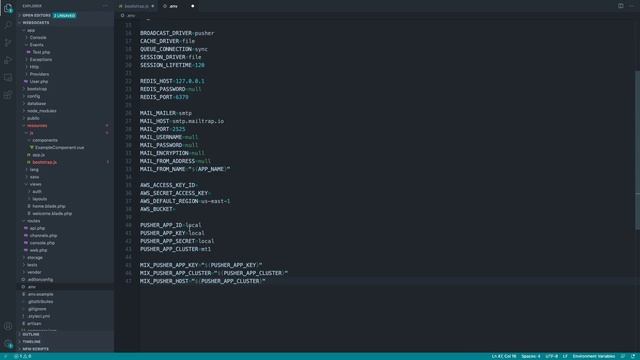Viewport: 640px width, 360px height.
Task: Open the Explorer view in activity bar
Action: (8, 8)
